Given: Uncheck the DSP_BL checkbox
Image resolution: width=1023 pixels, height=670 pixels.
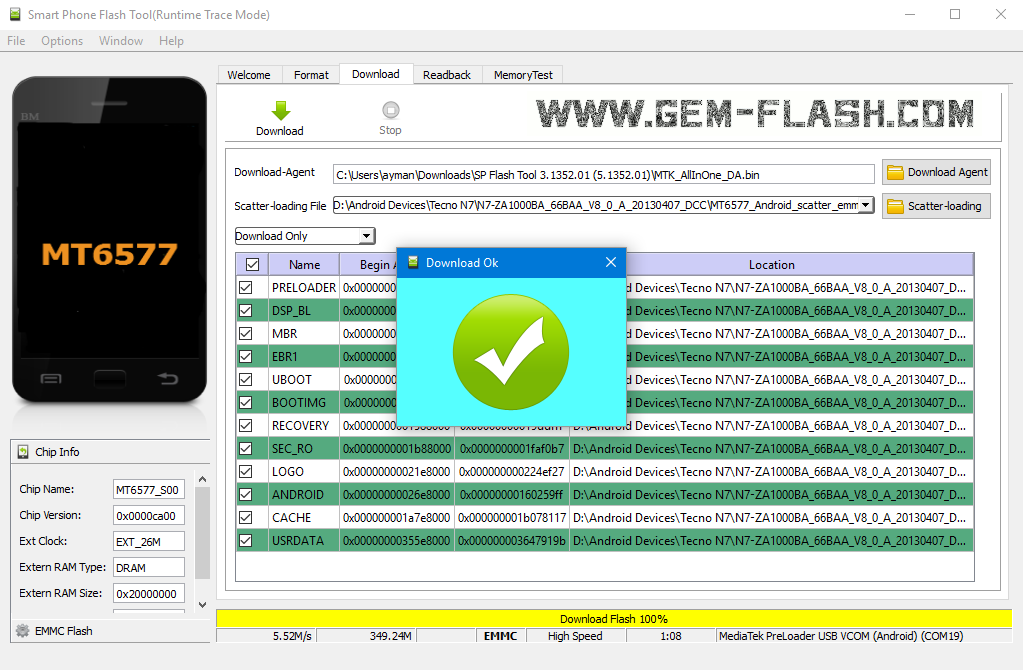Looking at the screenshot, I should tap(246, 311).
